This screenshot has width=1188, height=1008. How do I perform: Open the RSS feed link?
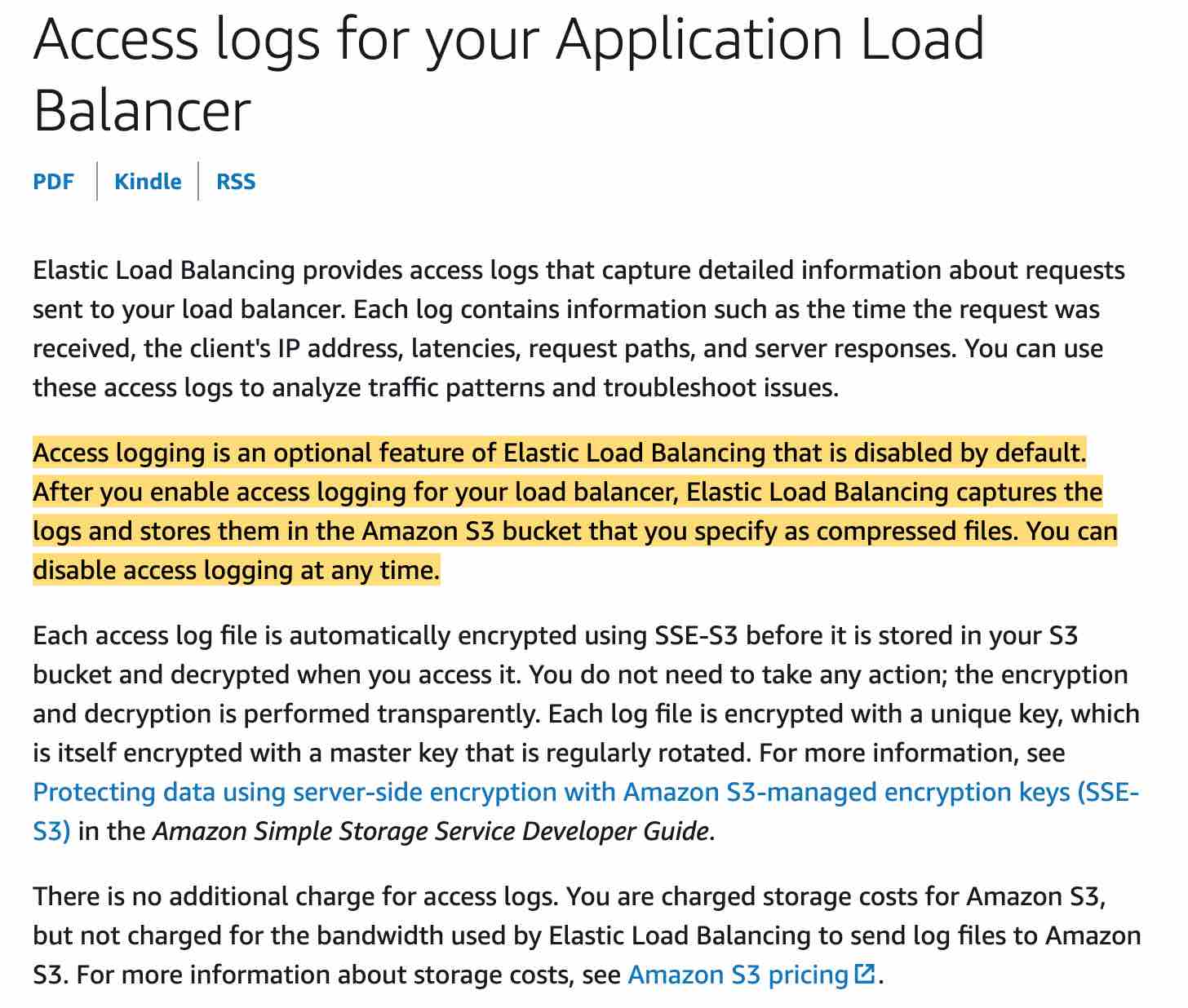[236, 181]
